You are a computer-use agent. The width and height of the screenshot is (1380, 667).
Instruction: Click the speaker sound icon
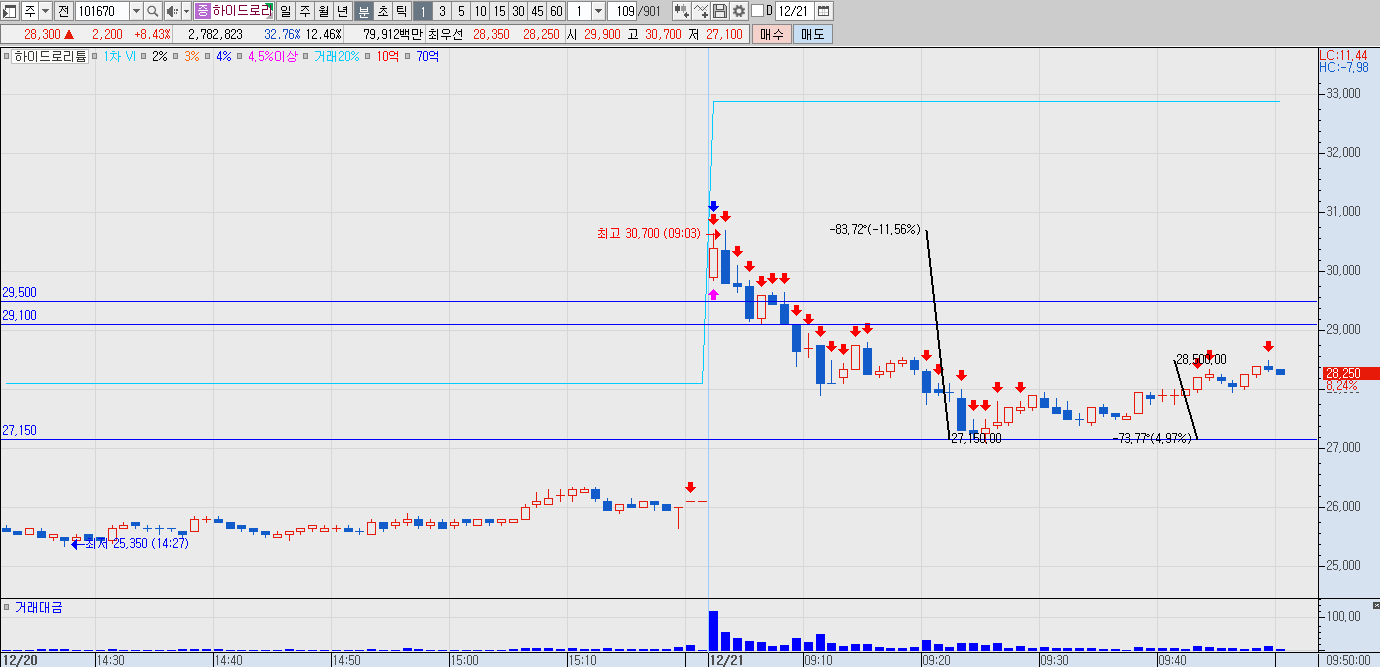tap(171, 11)
